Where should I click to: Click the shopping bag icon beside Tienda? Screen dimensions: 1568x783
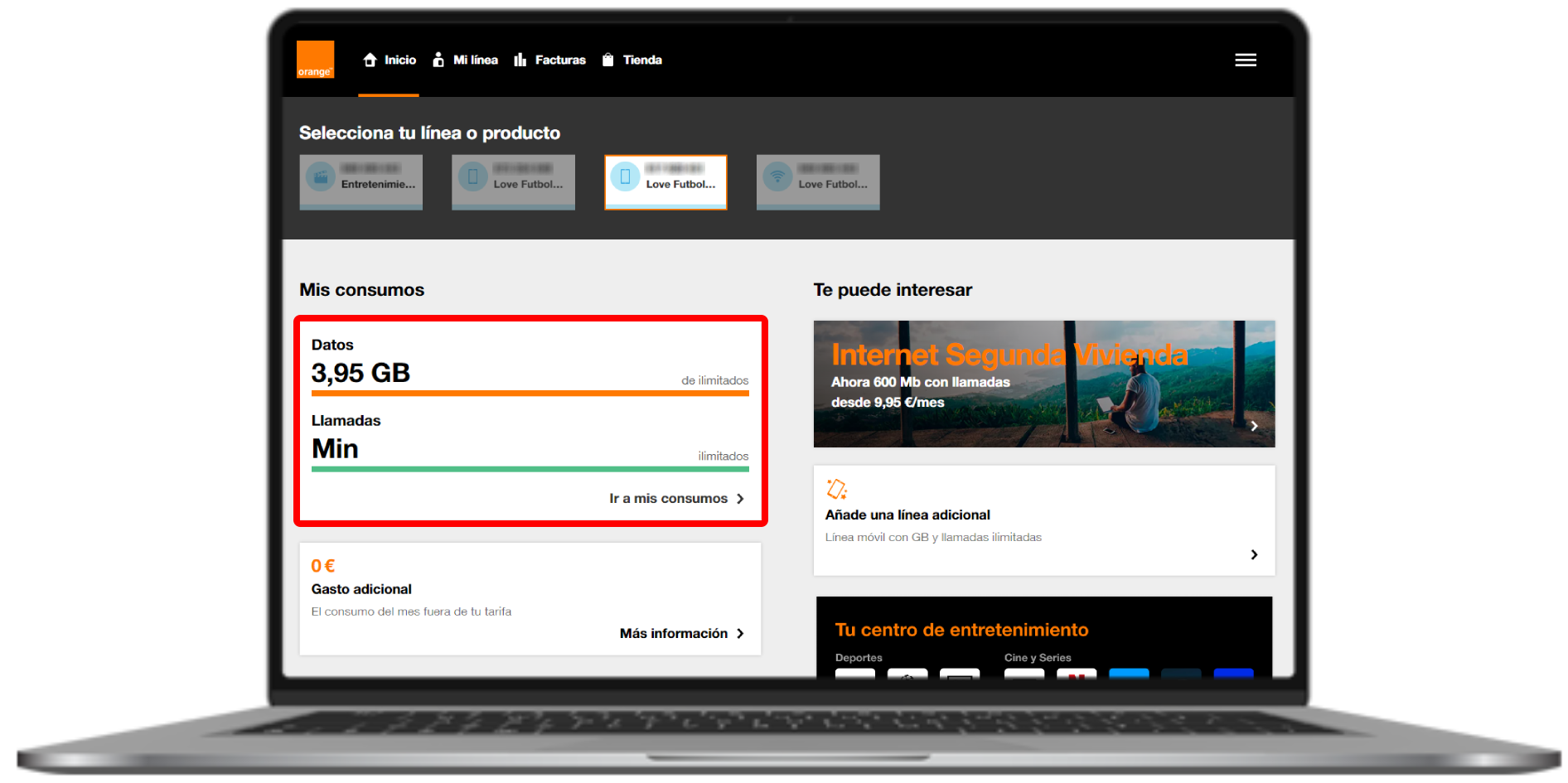607,60
